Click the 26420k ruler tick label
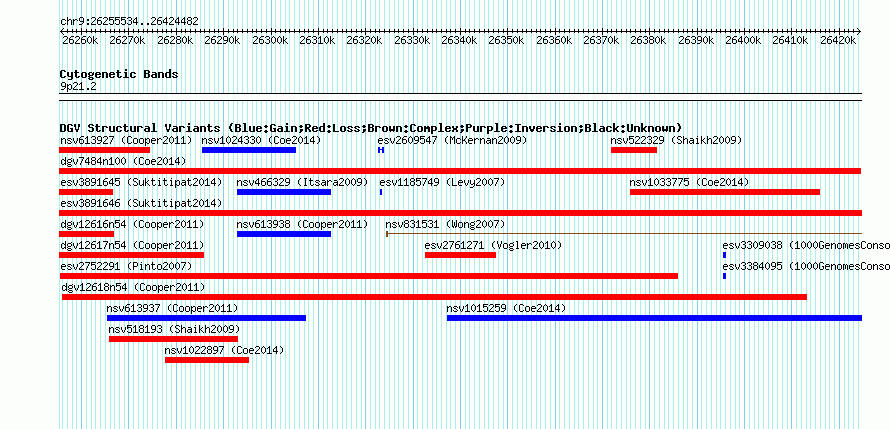 click(x=838, y=40)
